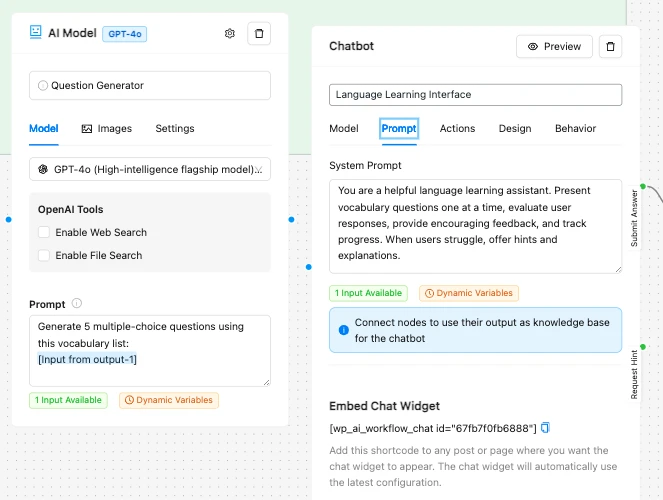Click Chatbot's 1 Input Available badge

pos(368,293)
